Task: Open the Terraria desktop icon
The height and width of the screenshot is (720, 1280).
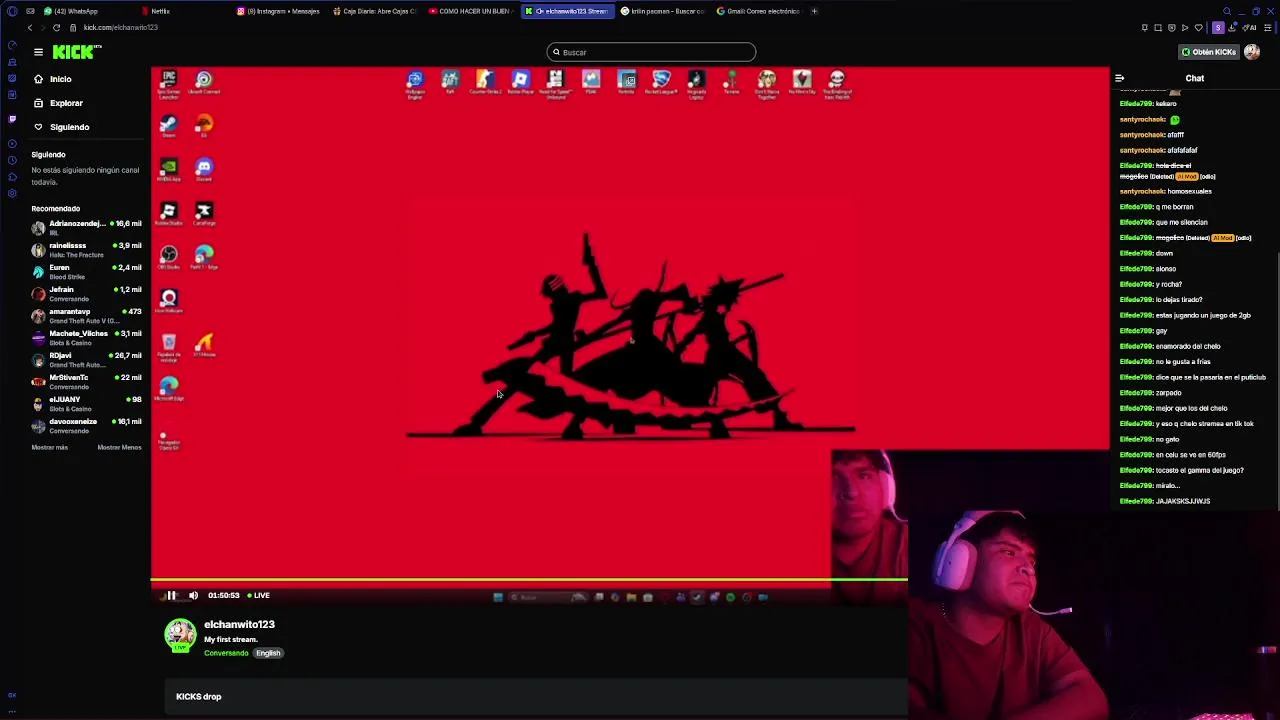Action: click(x=731, y=84)
